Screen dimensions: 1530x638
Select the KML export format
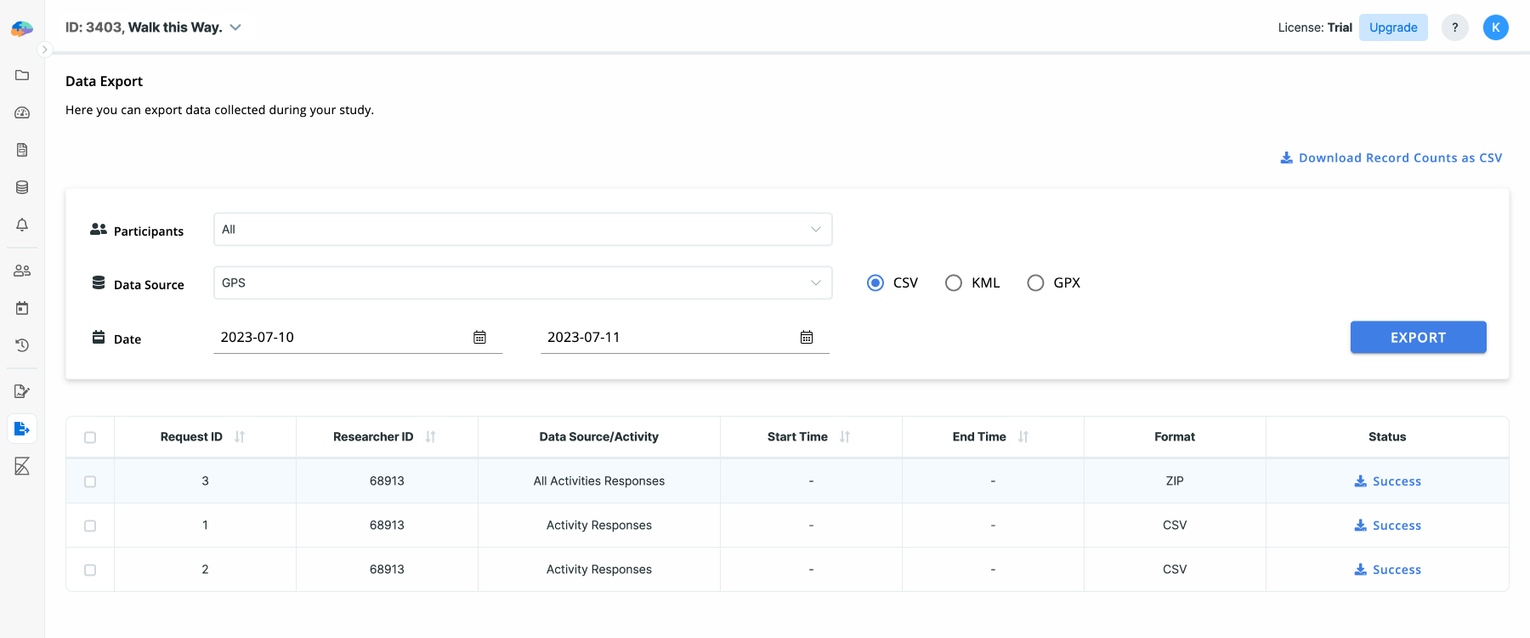(953, 283)
